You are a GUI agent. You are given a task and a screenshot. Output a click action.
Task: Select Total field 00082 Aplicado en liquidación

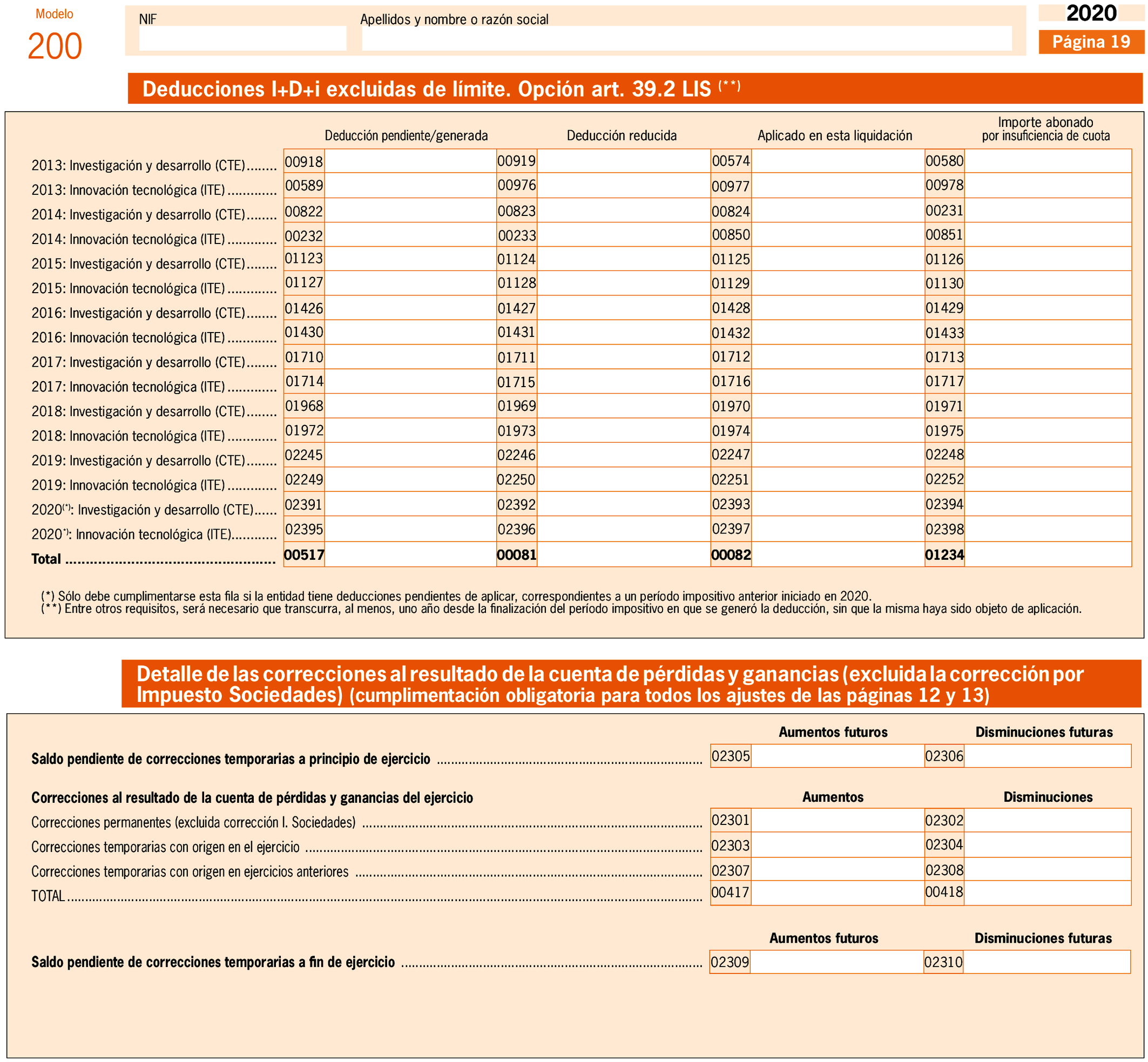(838, 554)
